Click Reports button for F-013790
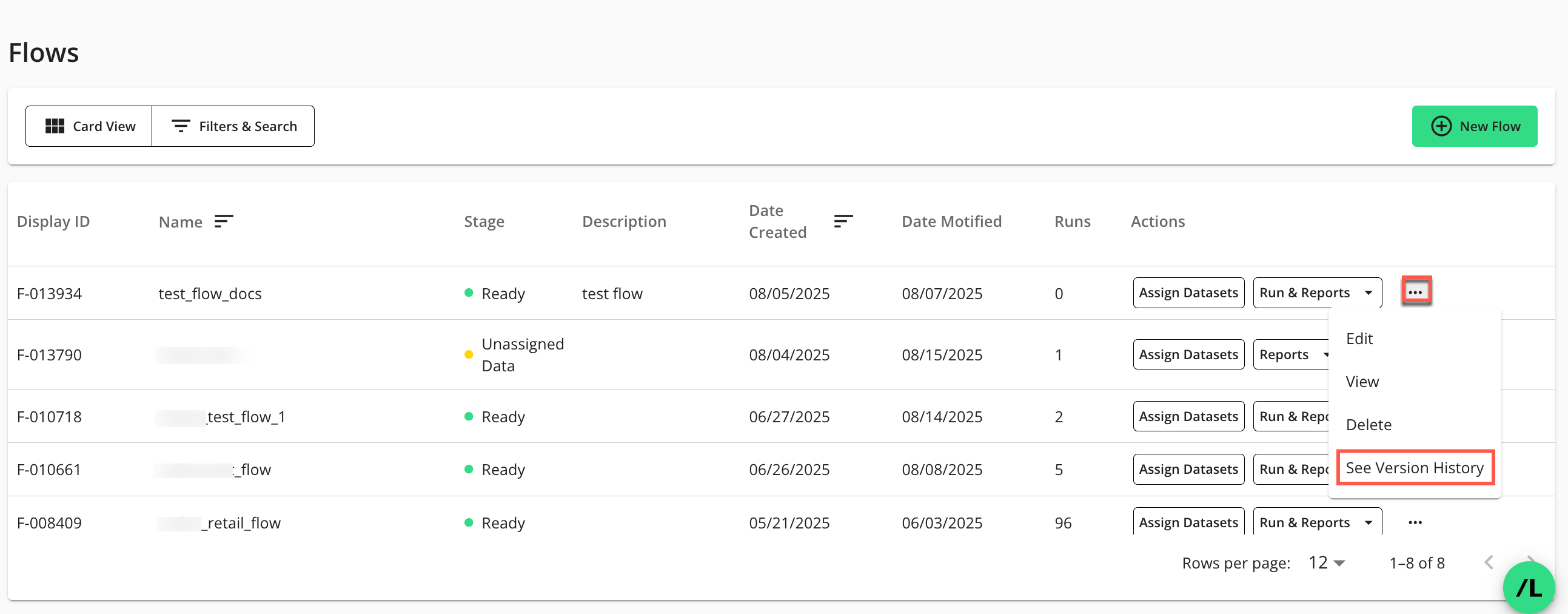1568x614 pixels. pos(1284,354)
